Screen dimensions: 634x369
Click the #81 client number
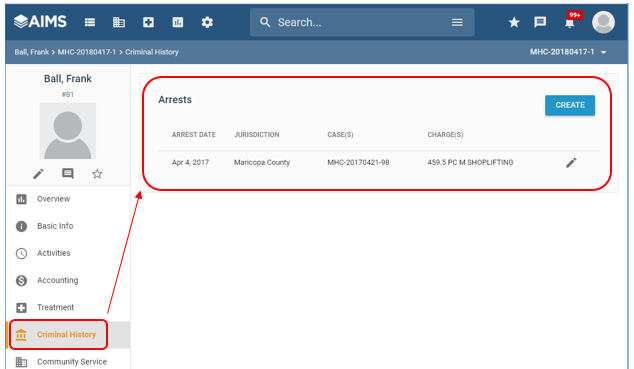tap(68, 94)
